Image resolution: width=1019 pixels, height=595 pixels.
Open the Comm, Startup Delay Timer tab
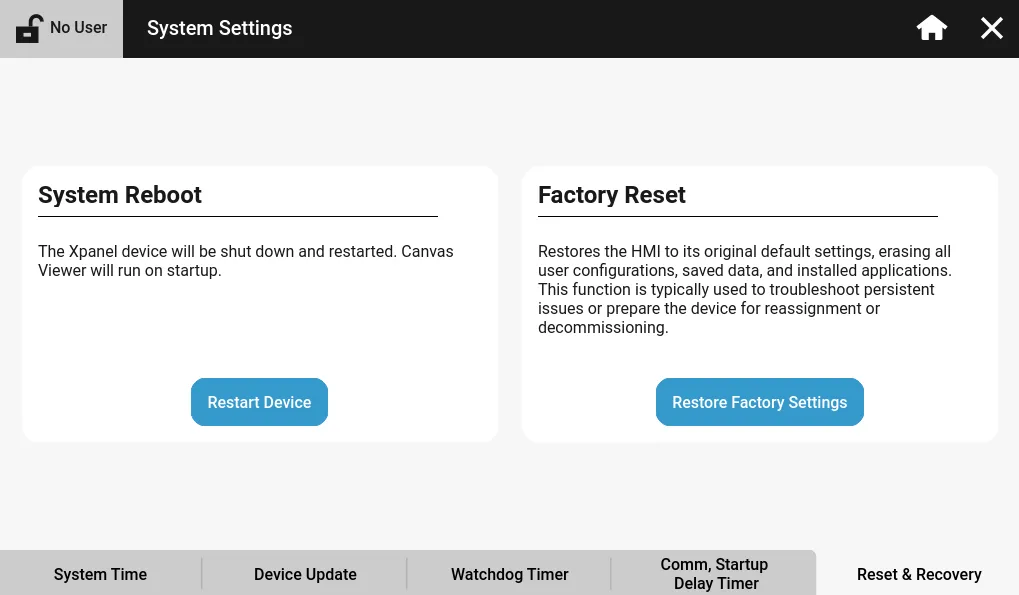point(714,574)
